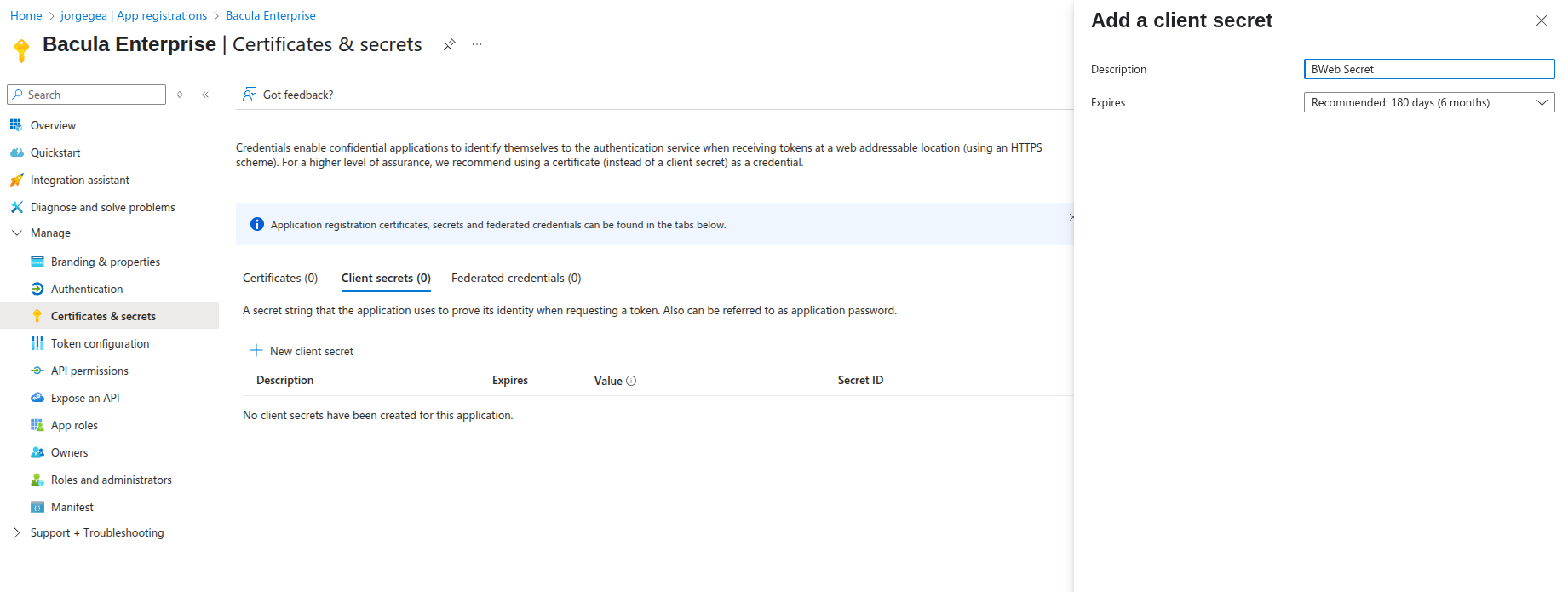Click the Description text field
Viewport: 1568px width, 592px height.
click(1428, 69)
